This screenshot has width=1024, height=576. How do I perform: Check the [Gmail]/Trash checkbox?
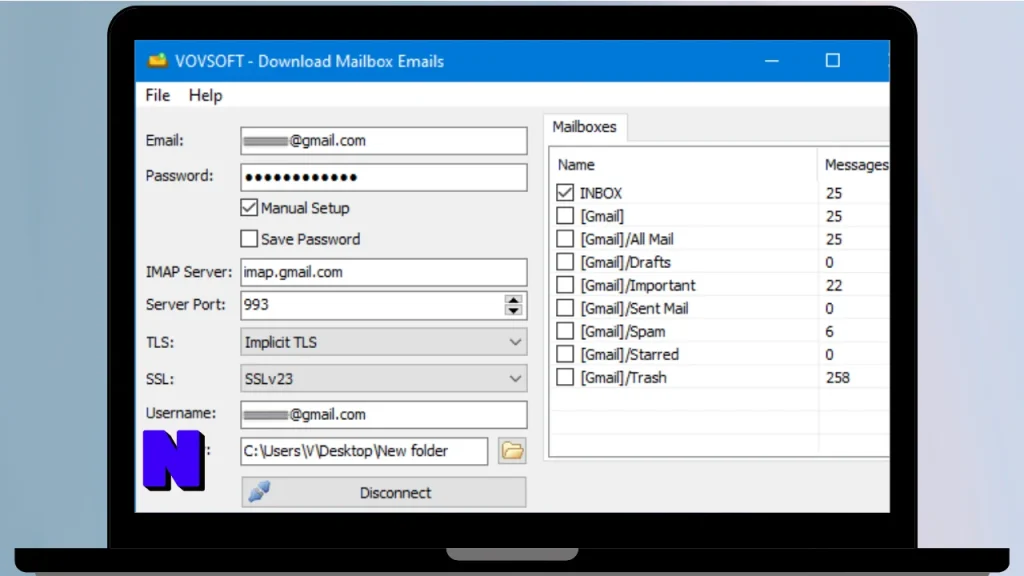(x=565, y=377)
